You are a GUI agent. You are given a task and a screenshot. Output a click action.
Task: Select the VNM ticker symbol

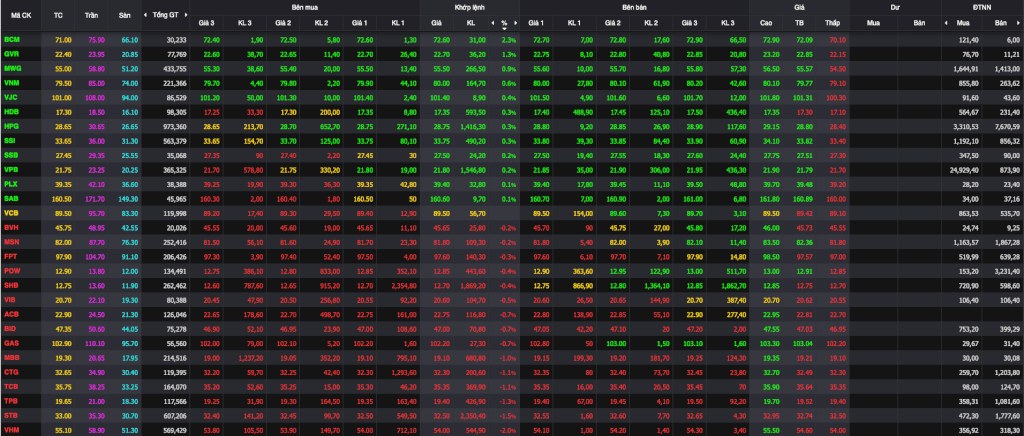click(x=11, y=83)
